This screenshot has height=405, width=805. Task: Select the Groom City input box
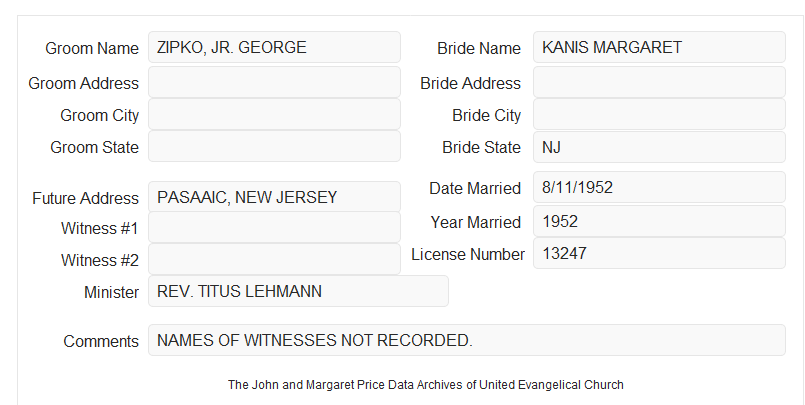[274, 114]
